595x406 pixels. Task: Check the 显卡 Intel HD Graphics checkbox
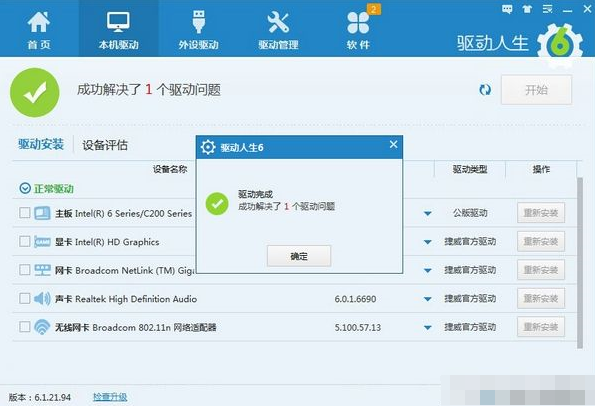tap(25, 241)
